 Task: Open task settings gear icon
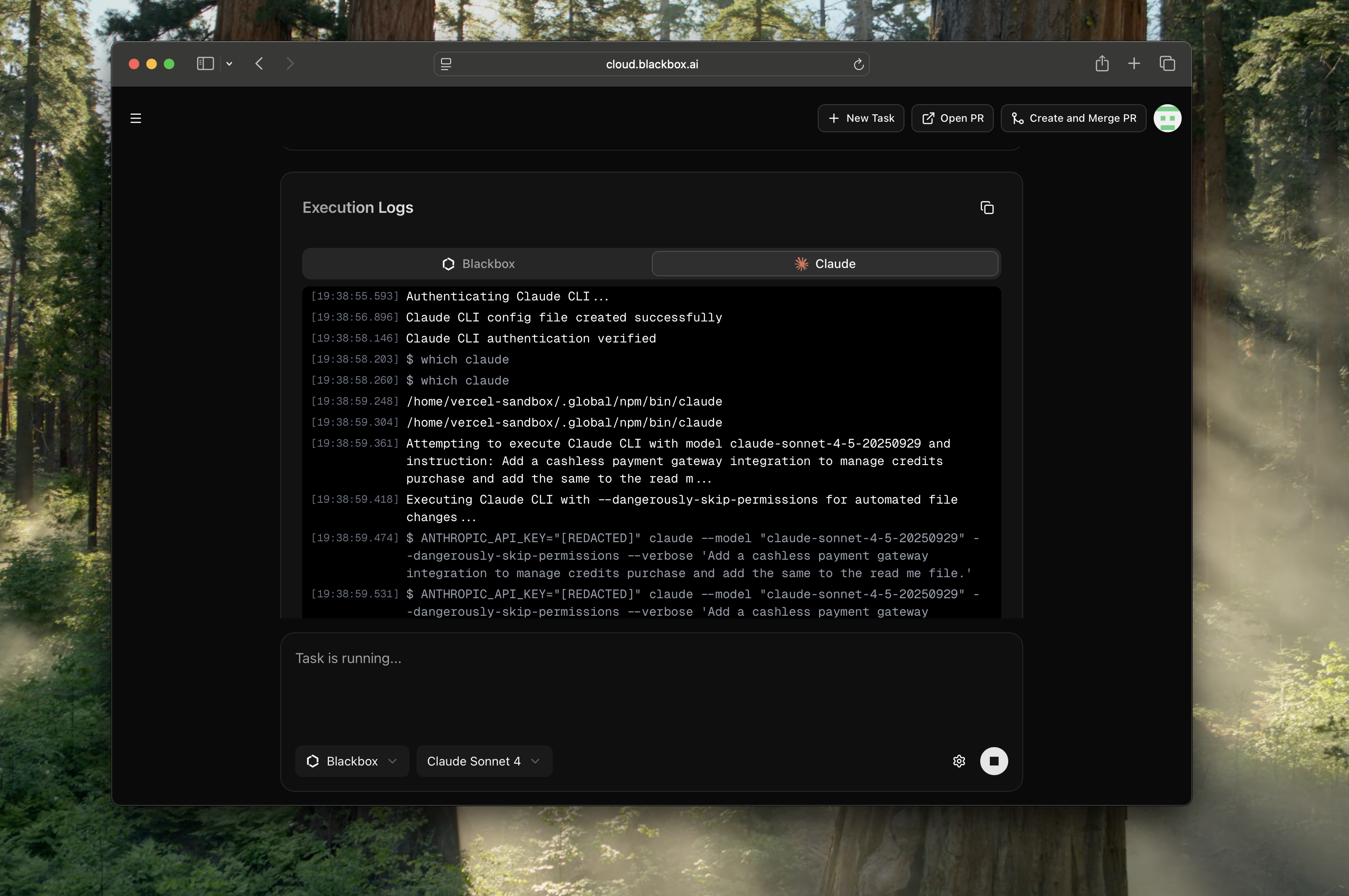tap(959, 761)
